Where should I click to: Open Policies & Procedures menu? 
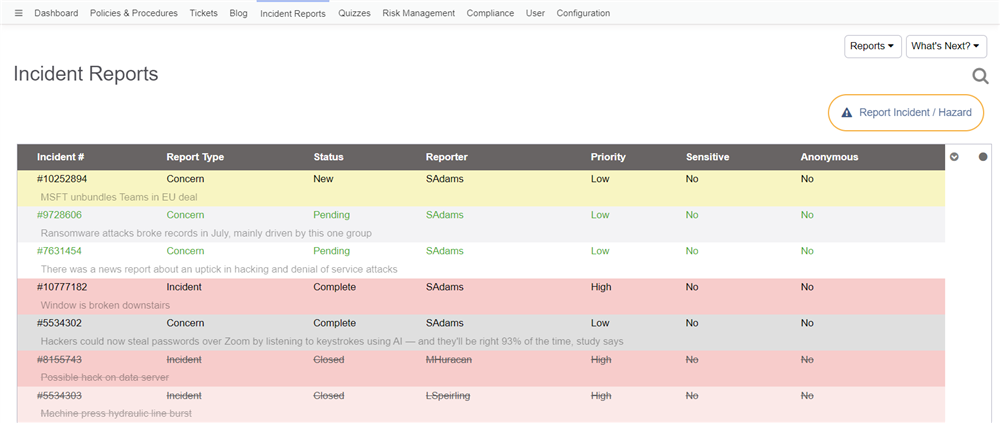[133, 13]
